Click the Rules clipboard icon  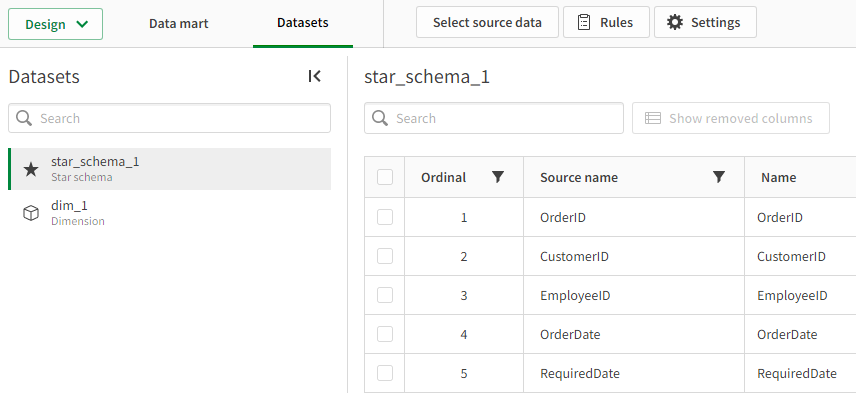tap(584, 22)
